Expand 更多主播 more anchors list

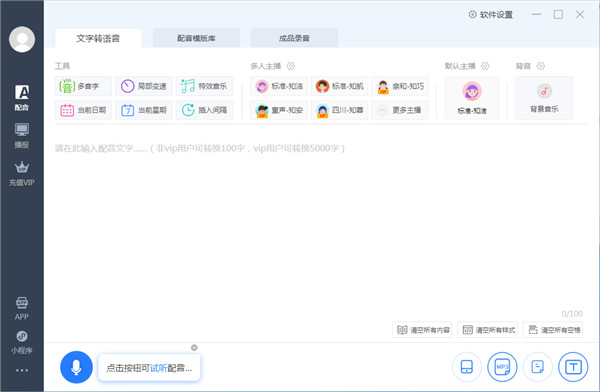point(400,110)
